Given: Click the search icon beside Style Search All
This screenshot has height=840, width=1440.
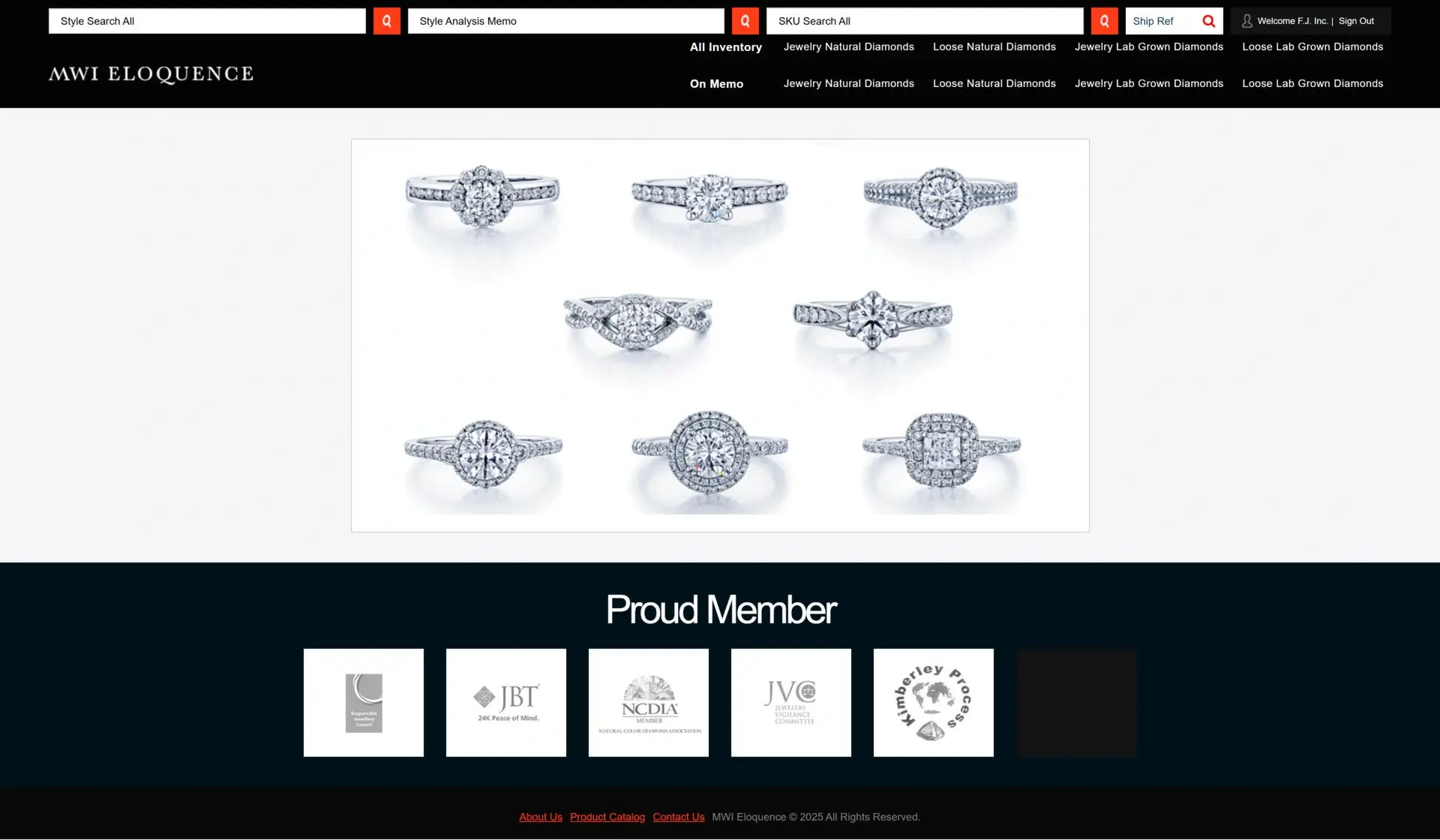Looking at the screenshot, I should [386, 20].
